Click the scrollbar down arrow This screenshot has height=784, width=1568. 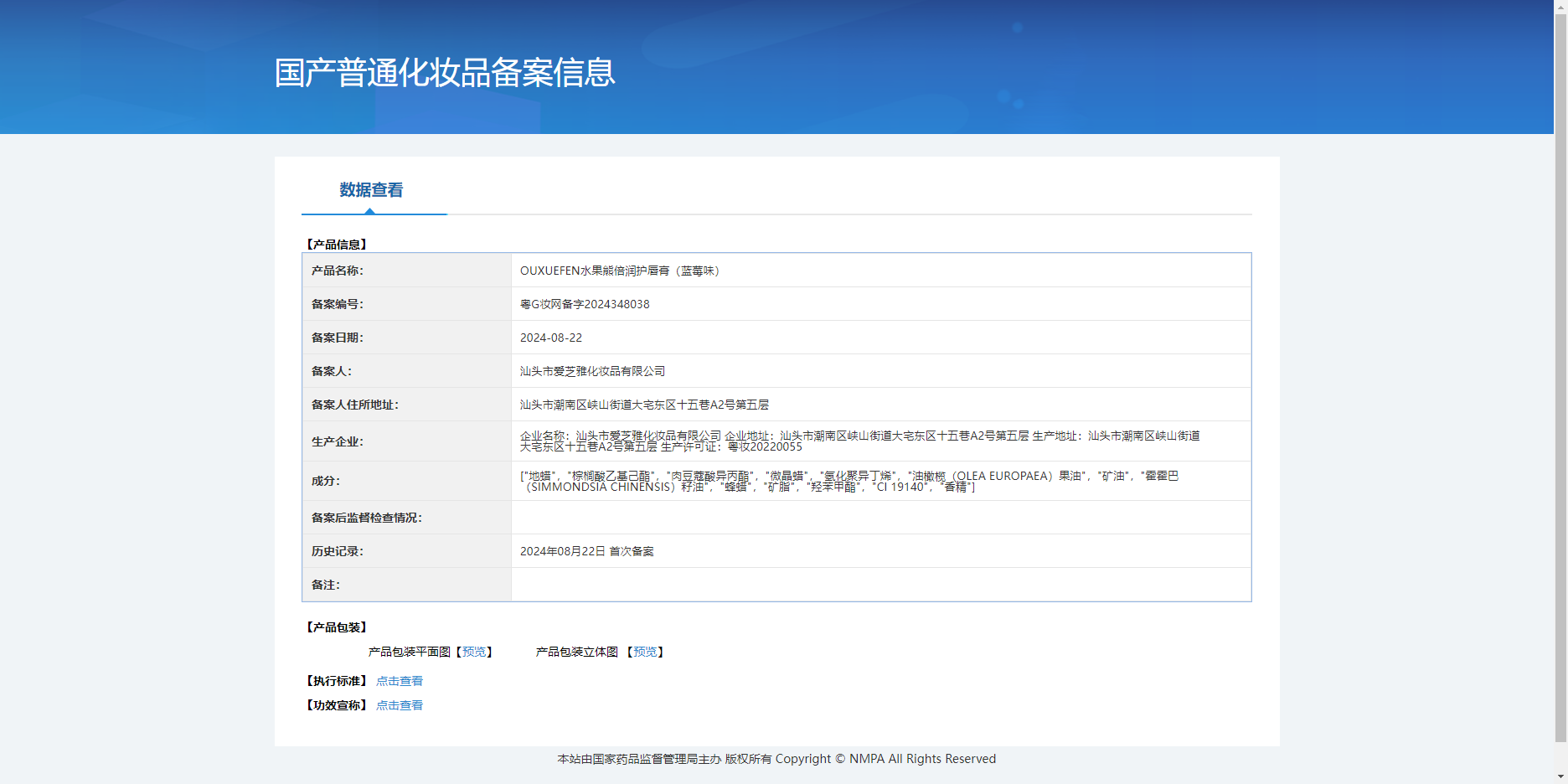point(1560,776)
